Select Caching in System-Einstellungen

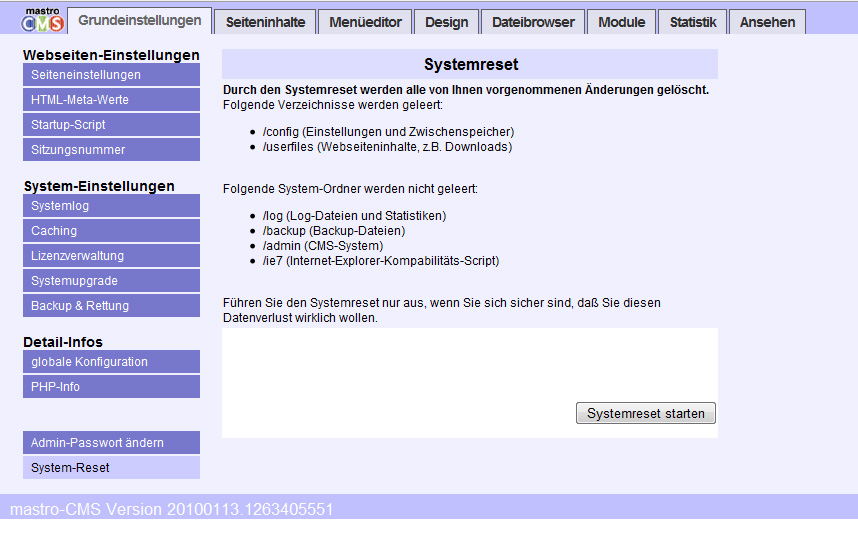pyautogui.click(x=111, y=230)
